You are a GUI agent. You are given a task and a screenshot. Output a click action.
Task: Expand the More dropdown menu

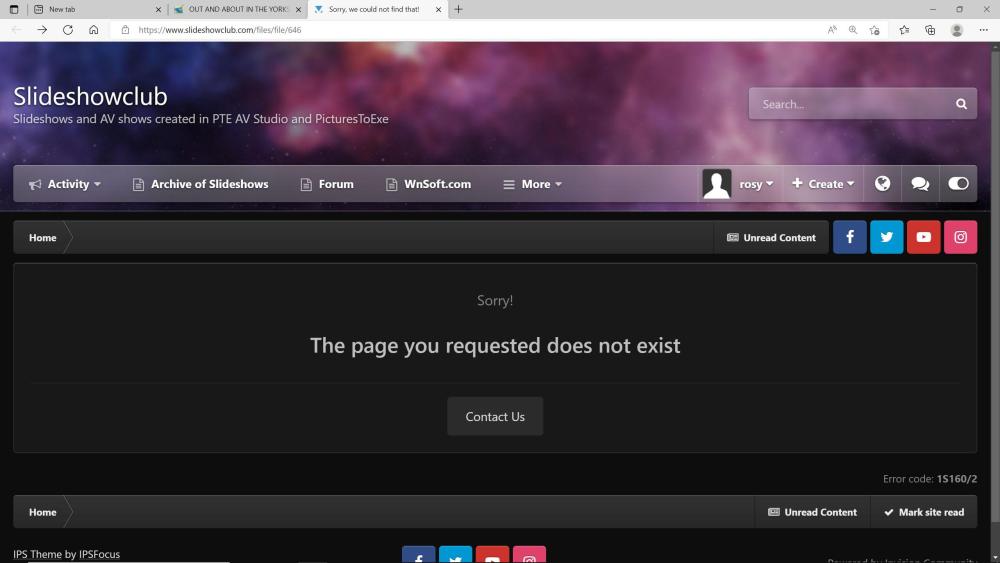pos(532,184)
